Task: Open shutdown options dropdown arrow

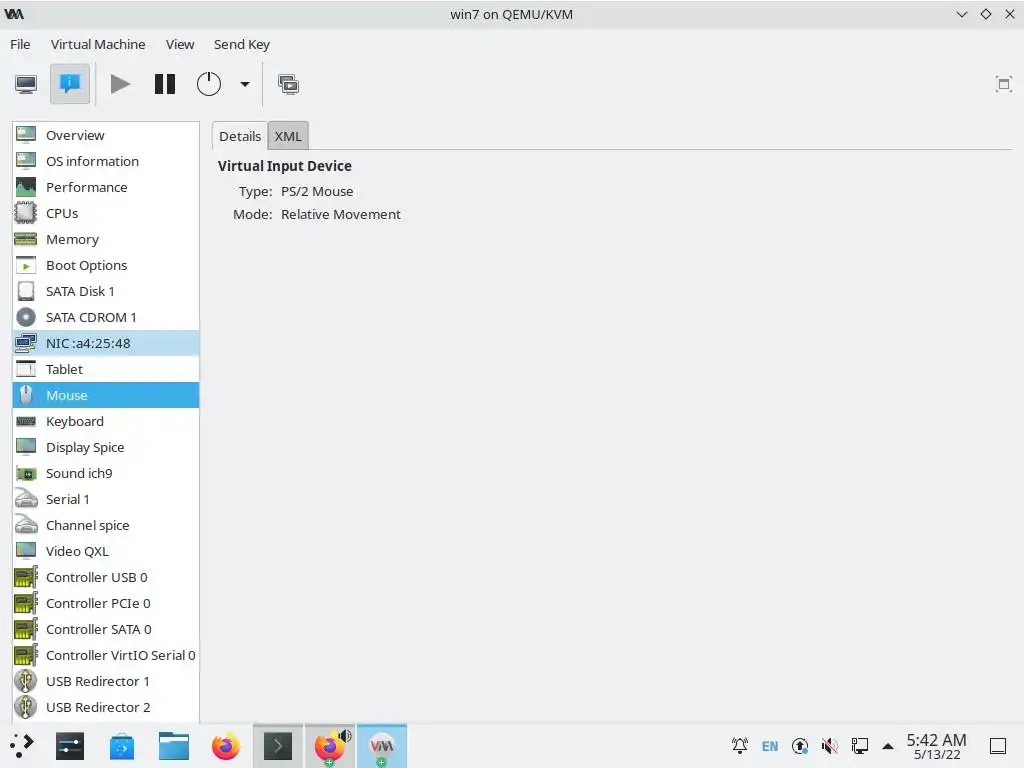Action: click(x=245, y=84)
